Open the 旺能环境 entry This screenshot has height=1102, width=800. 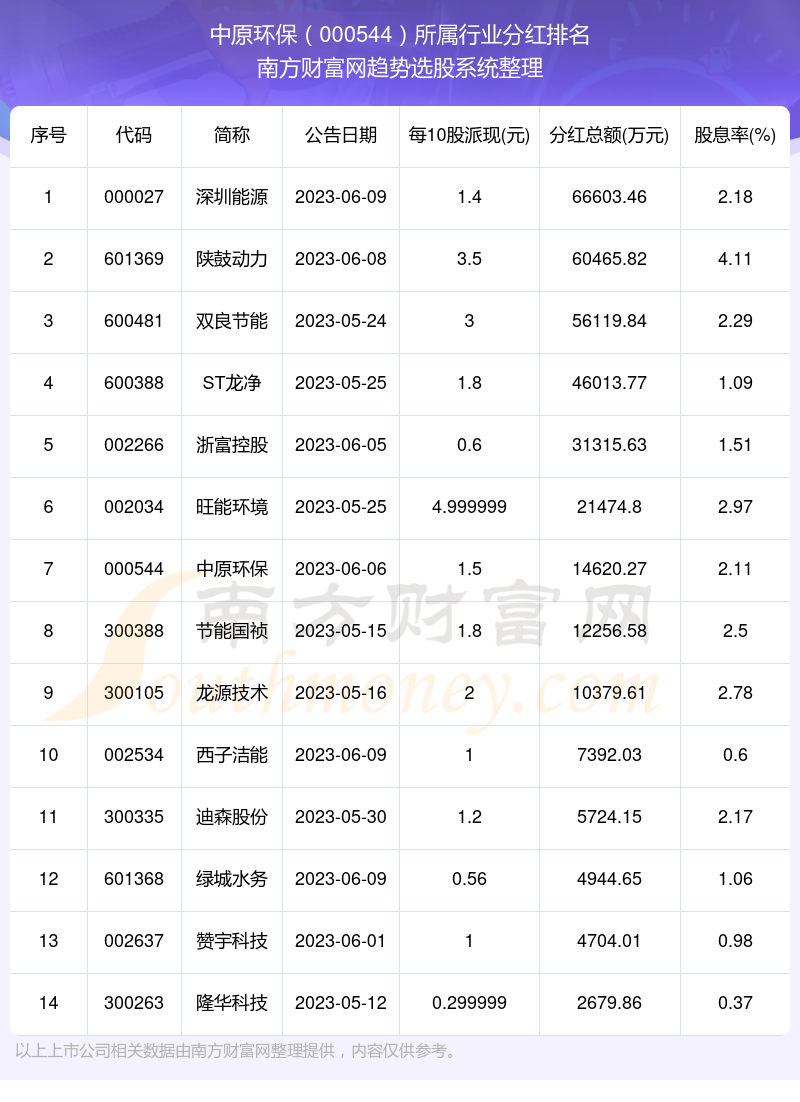pos(232,507)
